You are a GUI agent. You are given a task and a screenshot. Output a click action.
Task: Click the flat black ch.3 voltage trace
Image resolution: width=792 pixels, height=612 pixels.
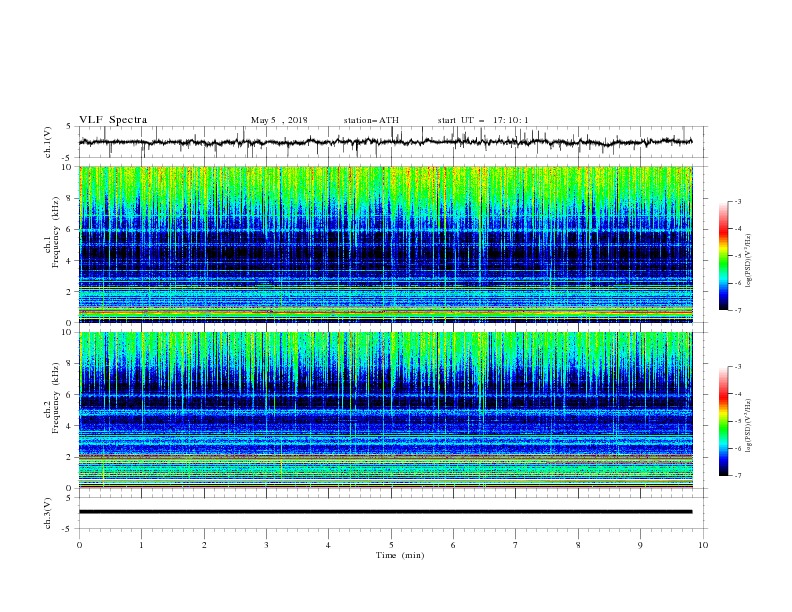tap(385, 512)
